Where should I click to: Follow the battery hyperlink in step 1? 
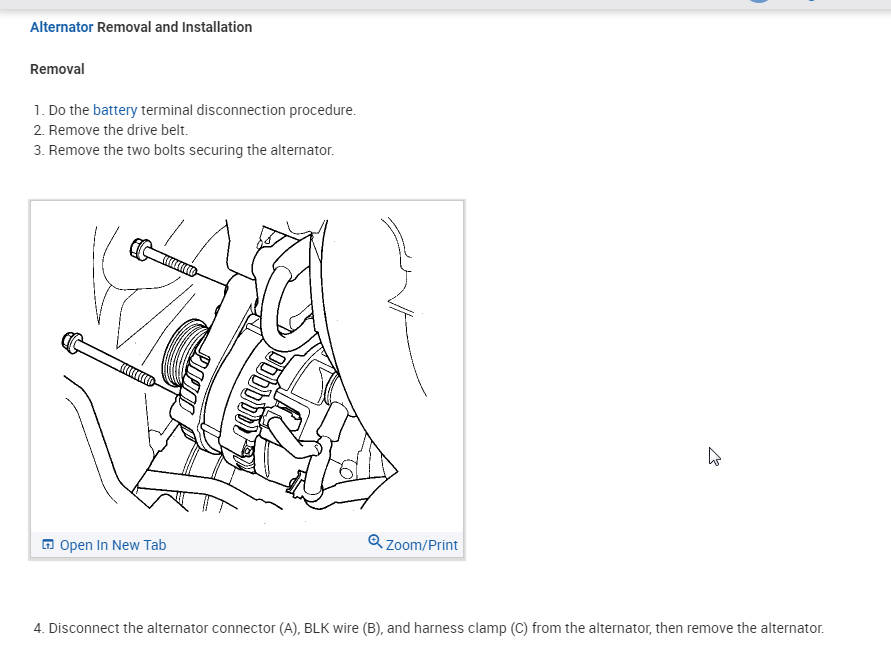115,110
